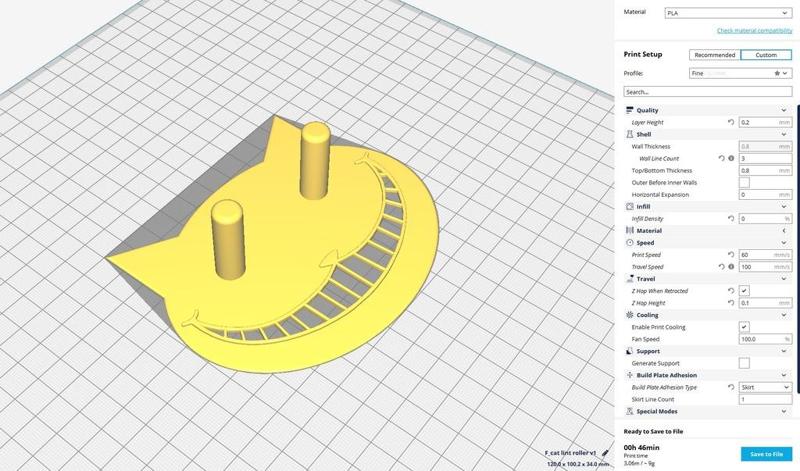Expand the Special Modes section chevron
This screenshot has height=471, width=800.
(784, 411)
